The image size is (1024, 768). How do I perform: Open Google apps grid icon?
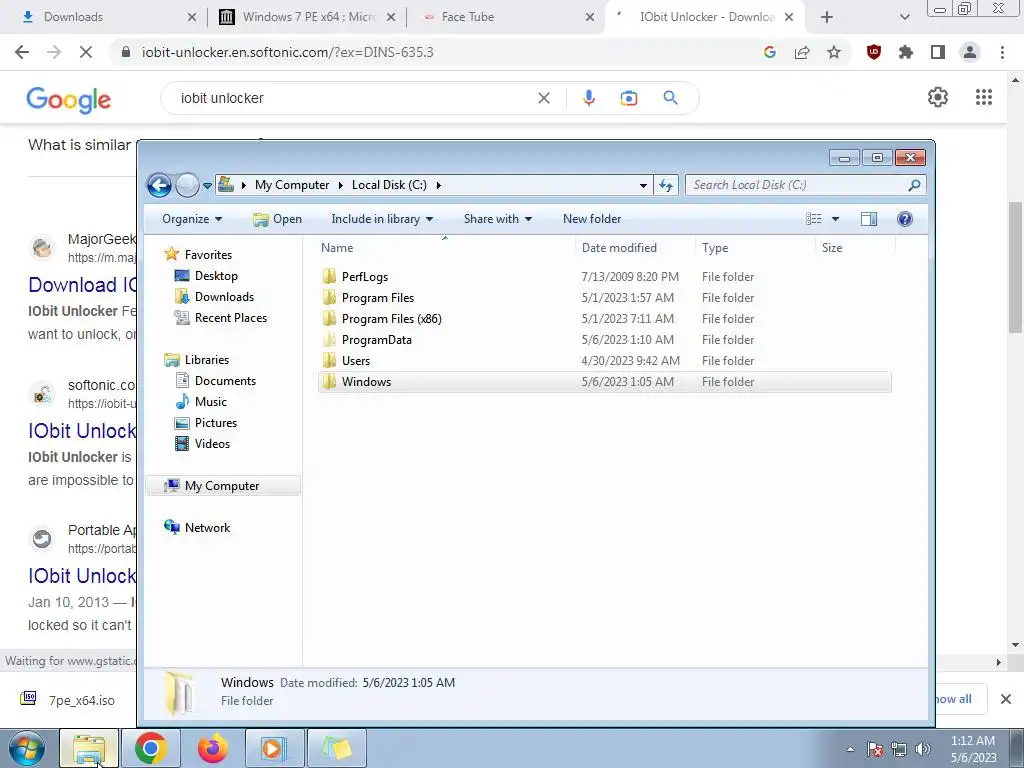click(x=984, y=97)
